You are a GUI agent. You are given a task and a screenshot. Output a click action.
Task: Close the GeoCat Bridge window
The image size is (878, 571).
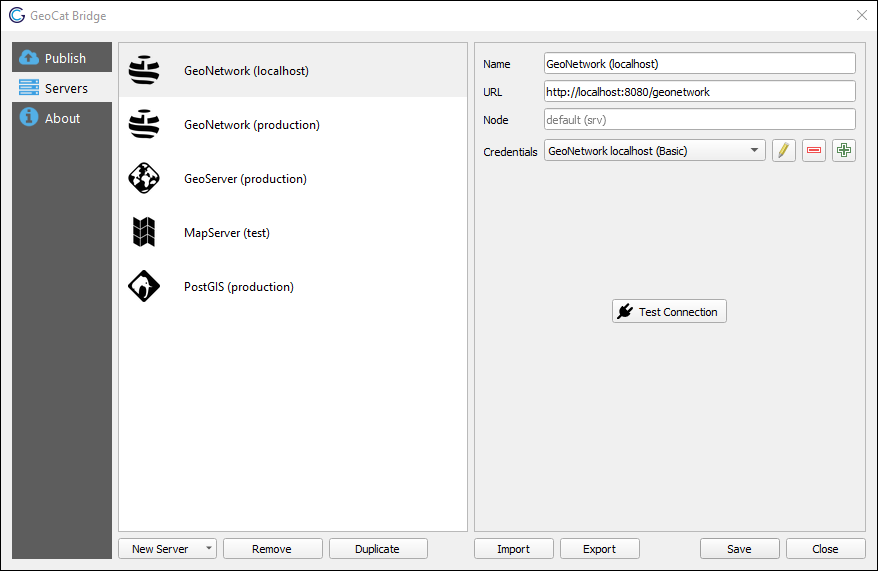[x=862, y=15]
